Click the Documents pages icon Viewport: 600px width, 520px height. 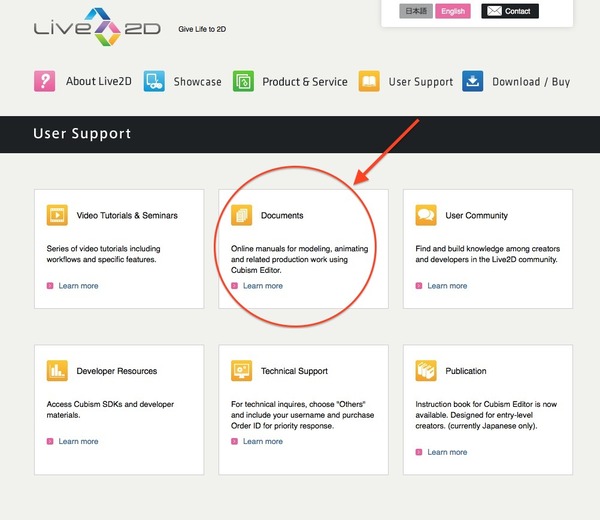[241, 215]
